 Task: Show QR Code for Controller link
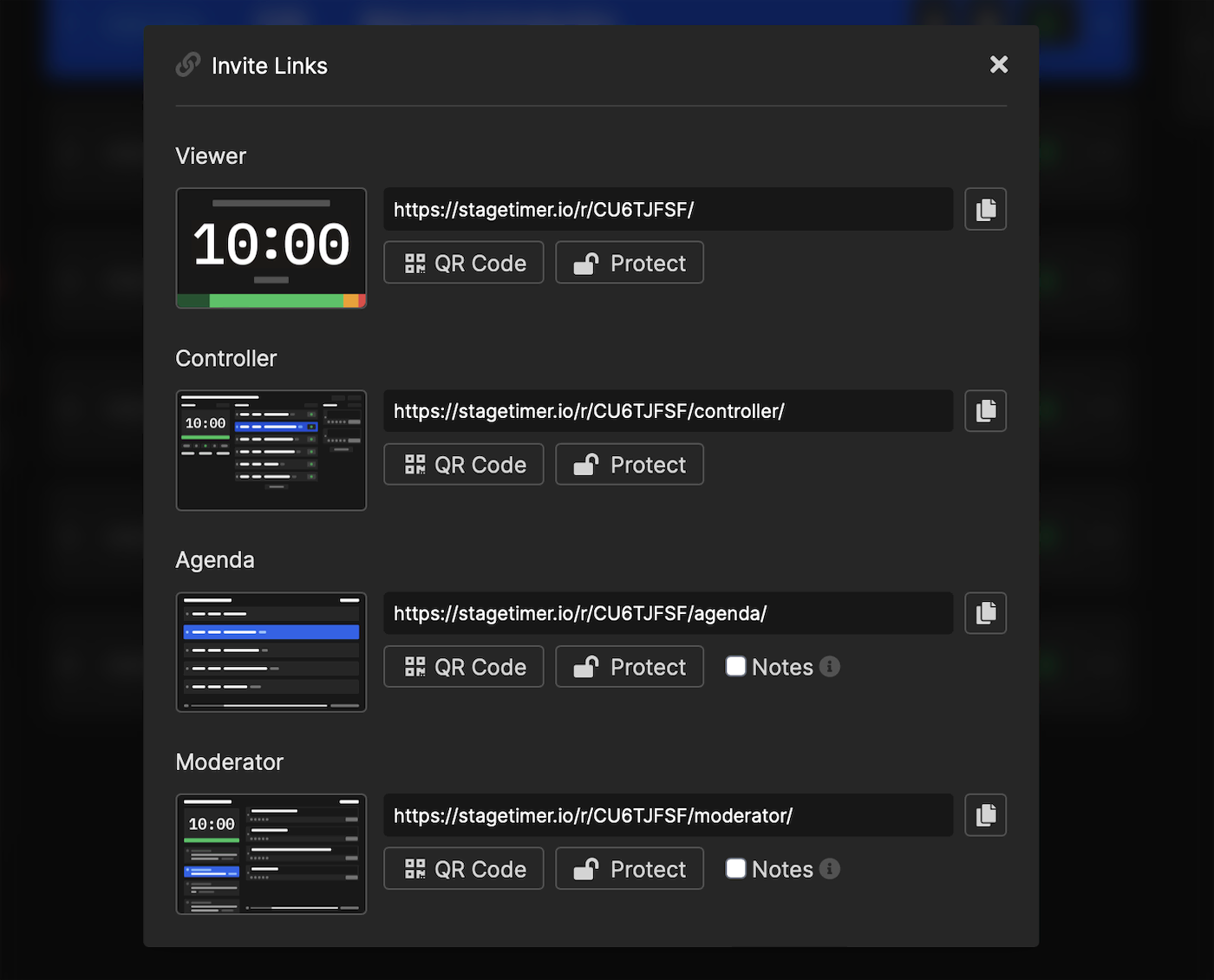coord(464,465)
